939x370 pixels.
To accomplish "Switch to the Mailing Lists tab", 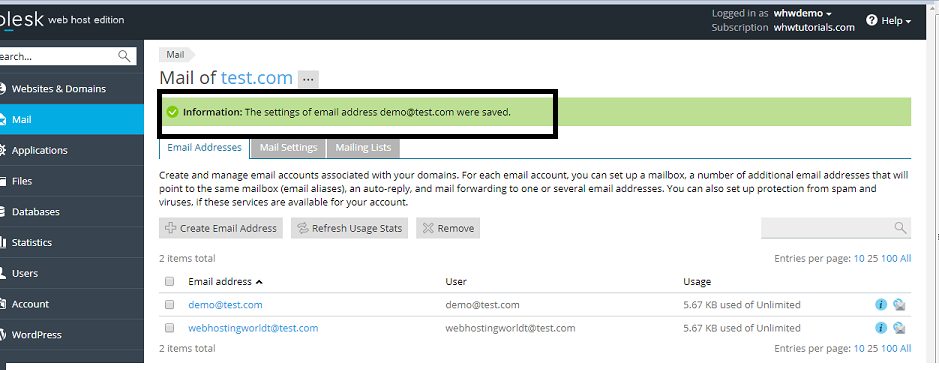I will point(363,147).
